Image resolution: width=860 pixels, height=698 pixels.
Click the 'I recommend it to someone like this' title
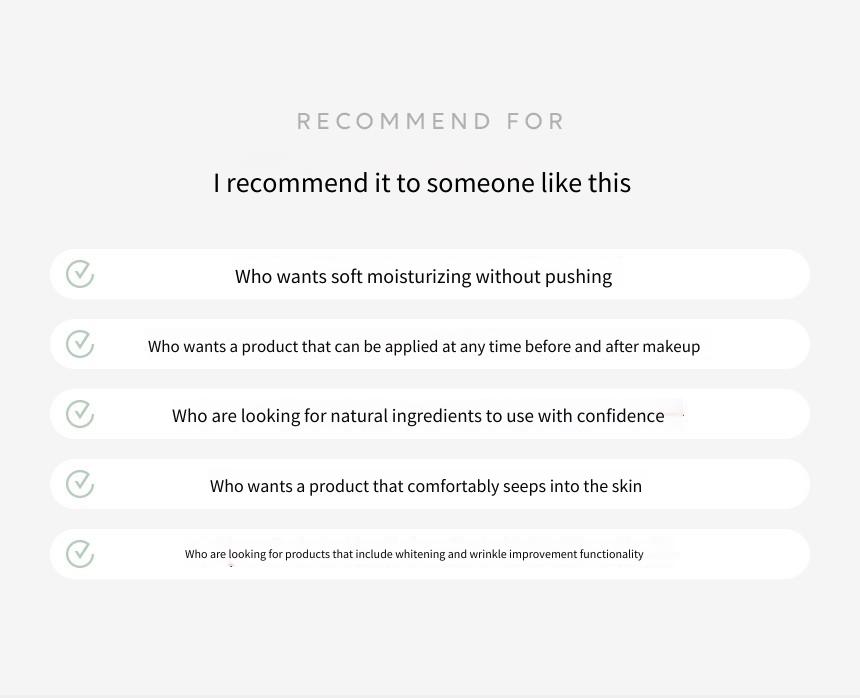[422, 183]
